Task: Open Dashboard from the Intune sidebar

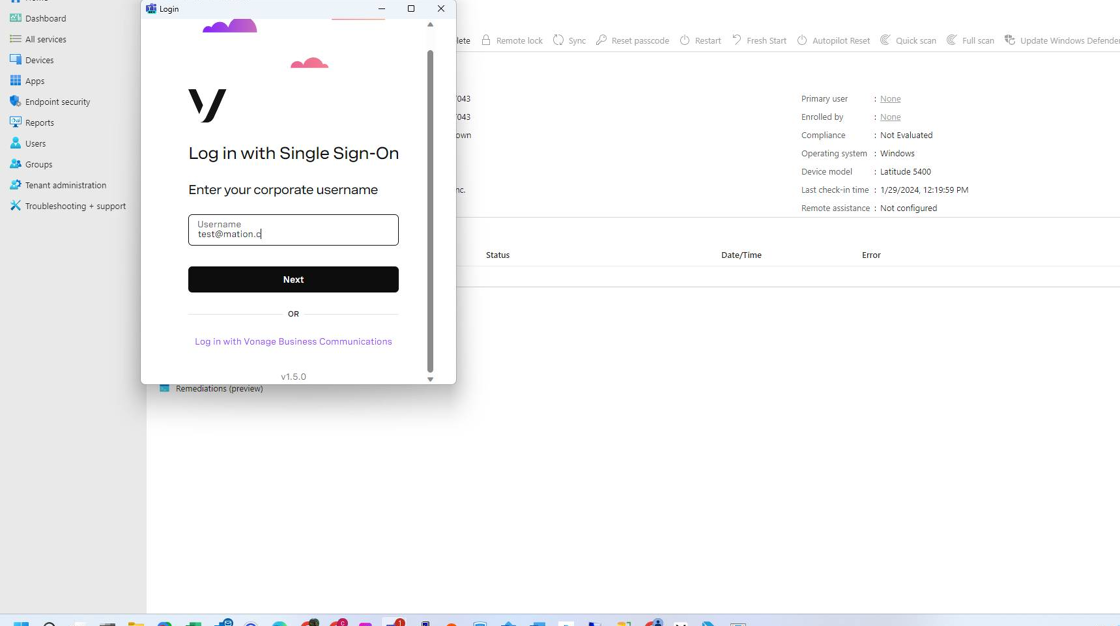Action: (38, 19)
